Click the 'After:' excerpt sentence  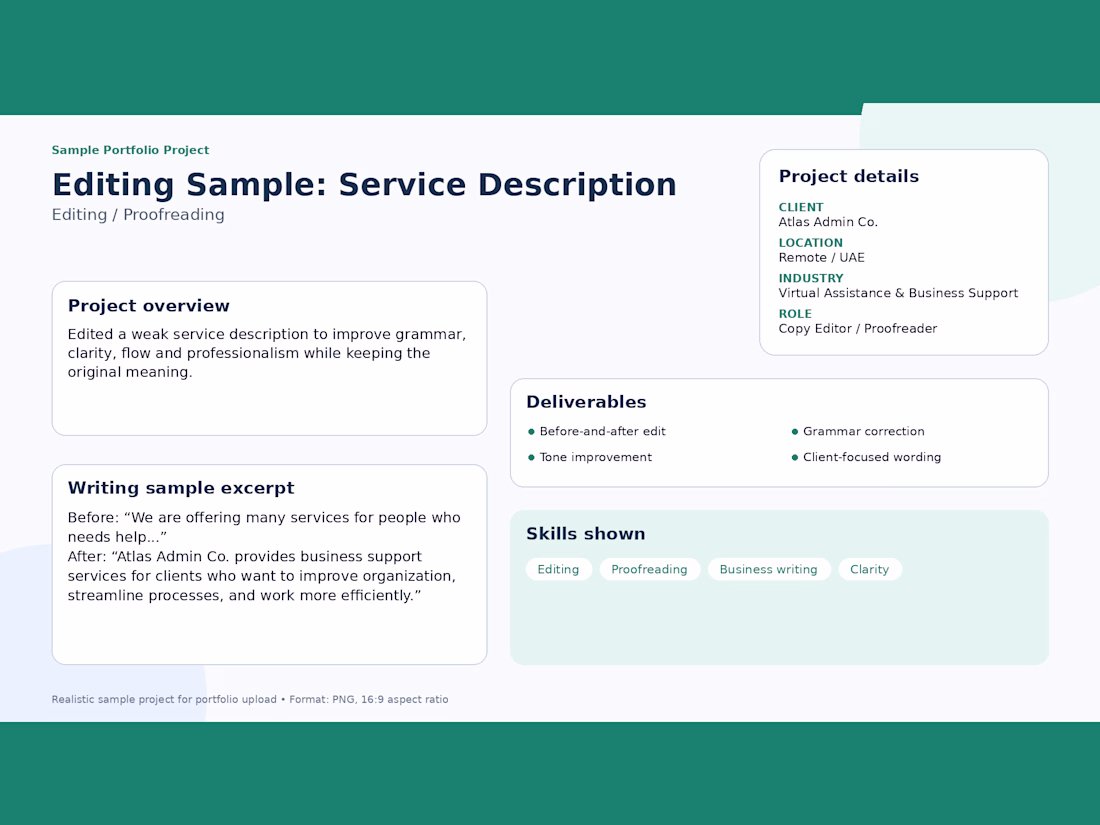262,576
